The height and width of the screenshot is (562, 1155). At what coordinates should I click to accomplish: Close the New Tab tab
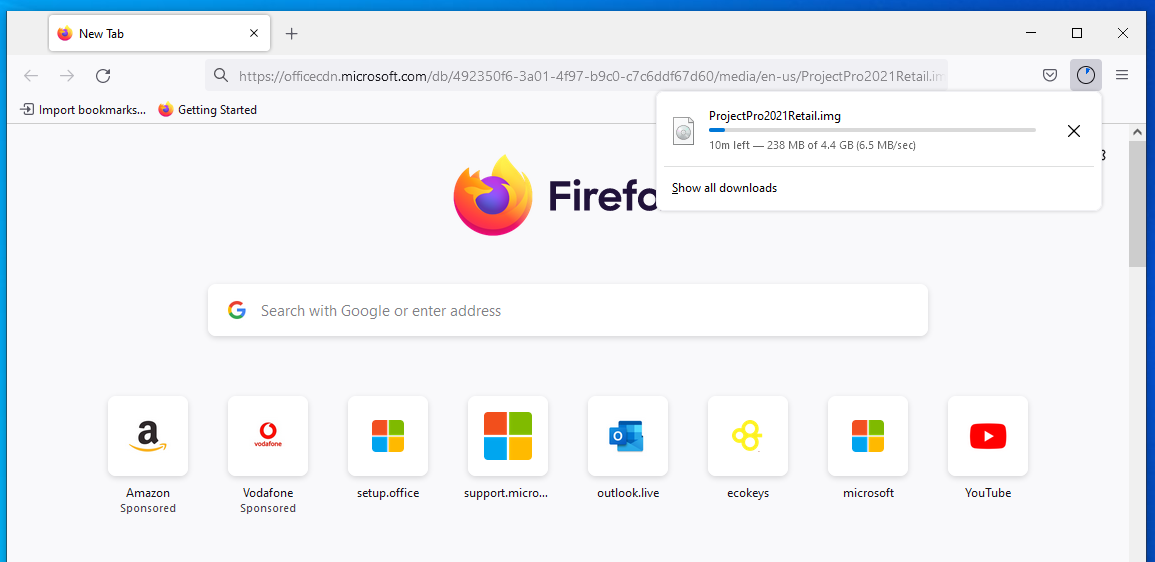click(254, 33)
